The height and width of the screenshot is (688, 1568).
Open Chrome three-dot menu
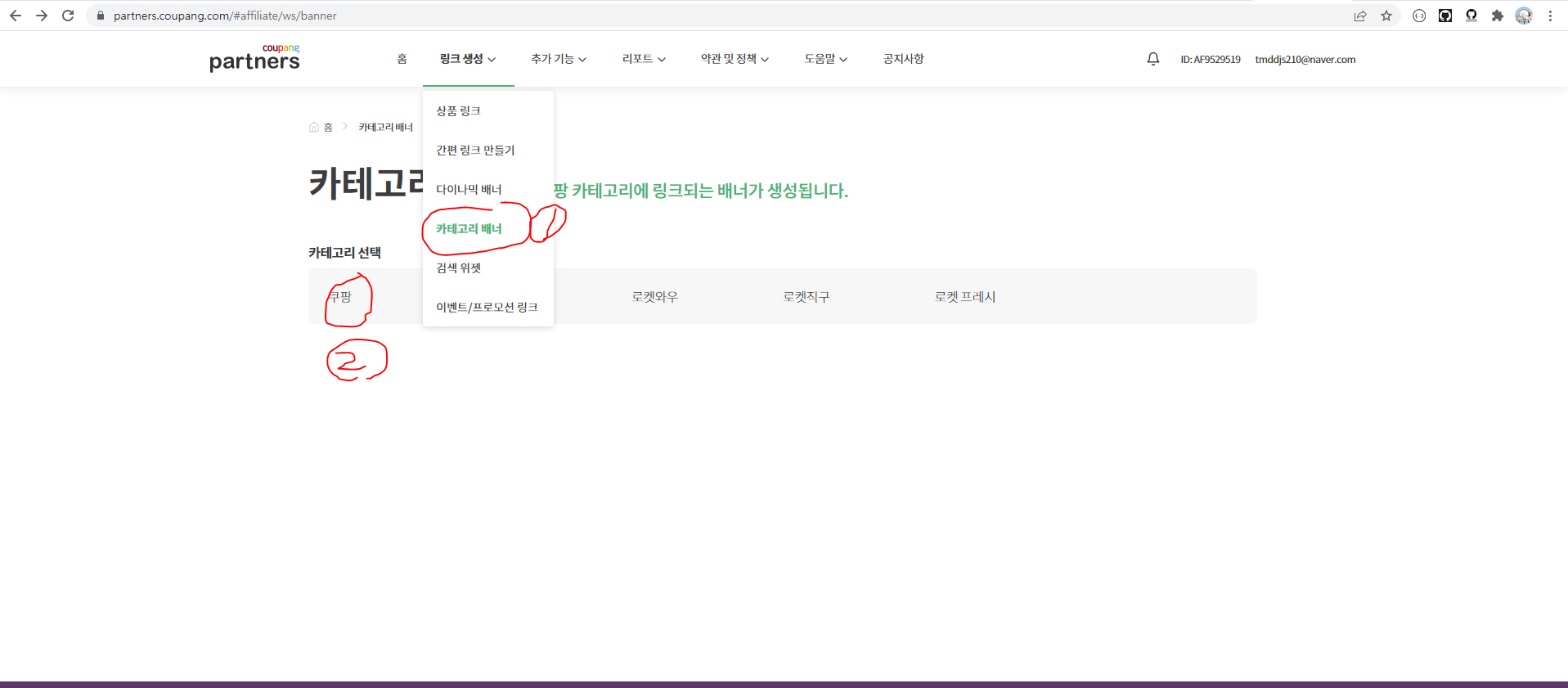(x=1550, y=16)
